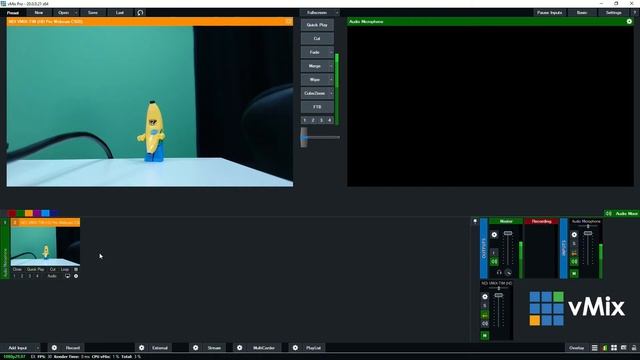Image resolution: width=640 pixels, height=360 pixels.
Task: Click the Record button
Action: point(73,348)
